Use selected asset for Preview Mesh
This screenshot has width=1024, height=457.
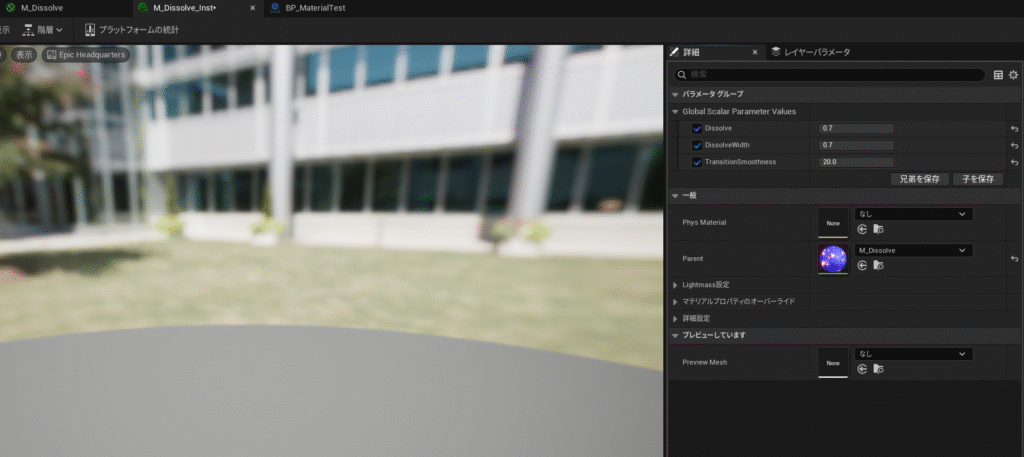pyautogui.click(x=862, y=369)
